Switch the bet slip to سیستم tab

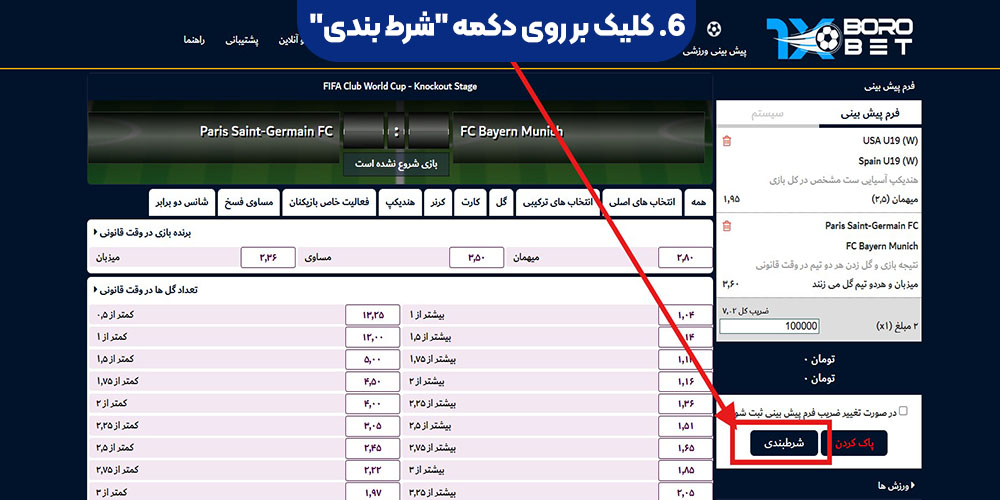[768, 114]
